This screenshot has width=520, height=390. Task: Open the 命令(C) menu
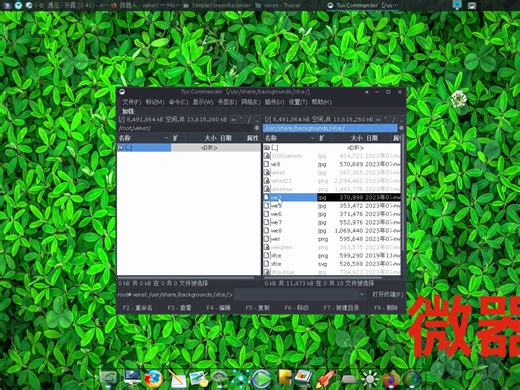[x=178, y=102]
